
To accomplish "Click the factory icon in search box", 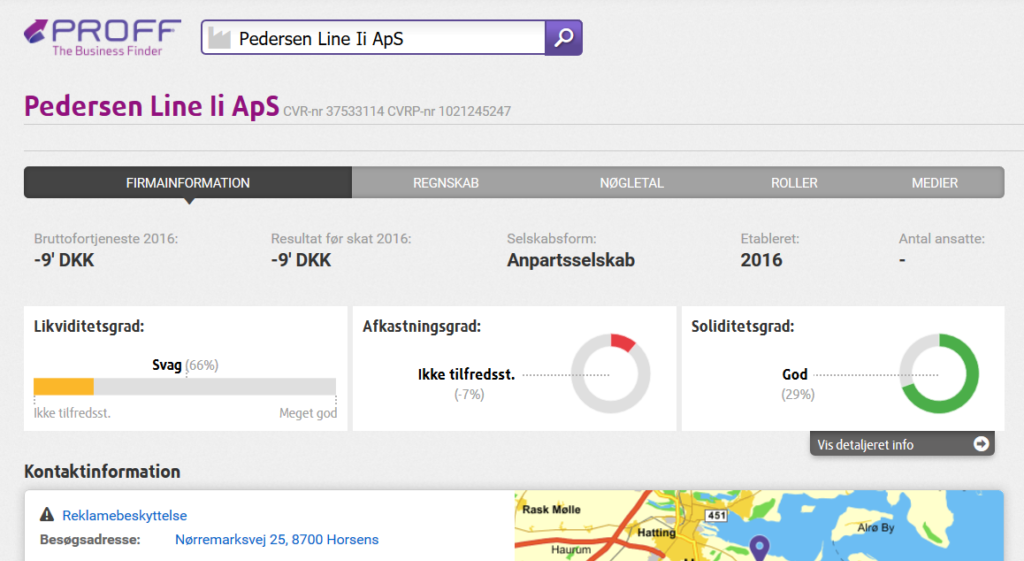I will (x=219, y=39).
